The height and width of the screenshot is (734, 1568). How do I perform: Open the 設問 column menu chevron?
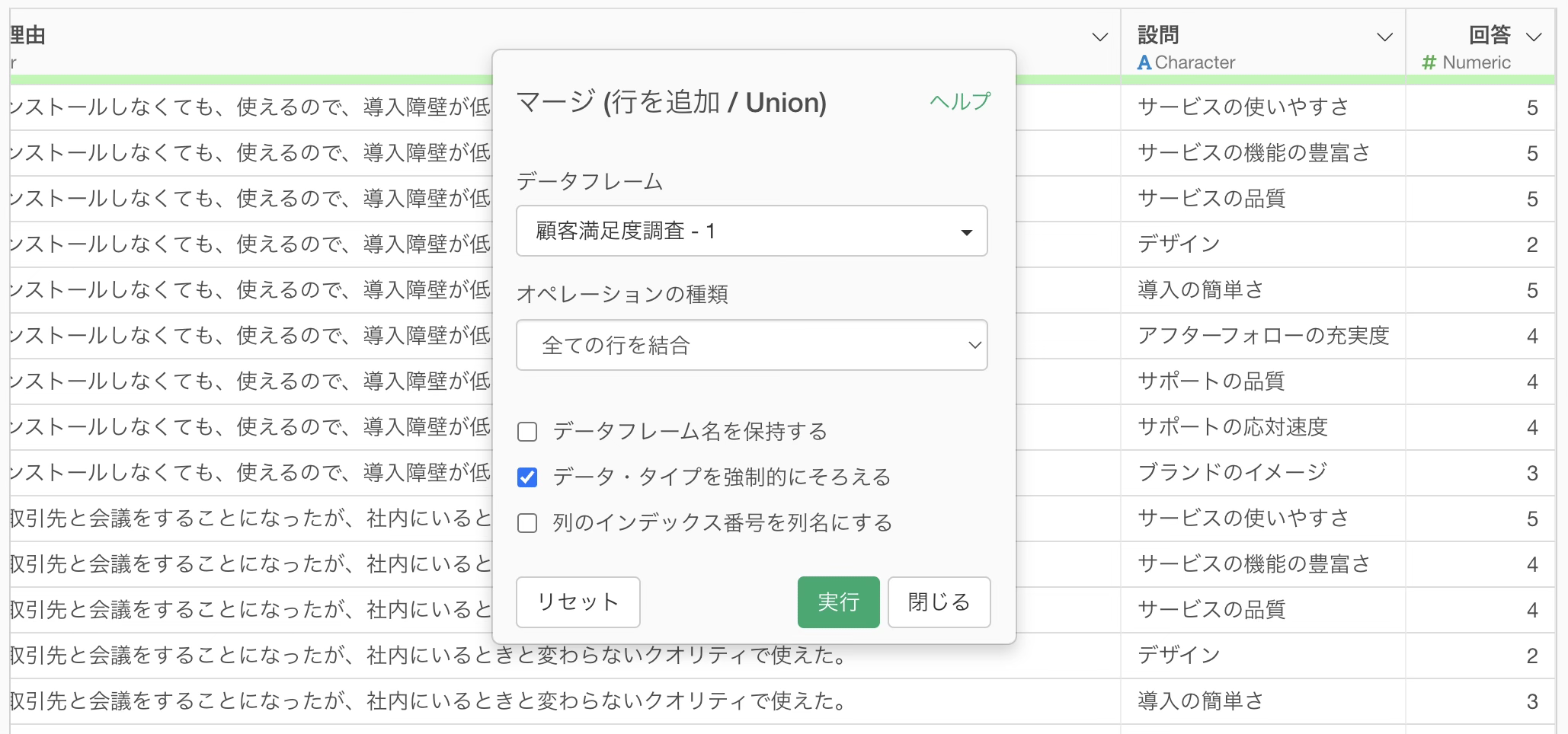pos(1384,37)
